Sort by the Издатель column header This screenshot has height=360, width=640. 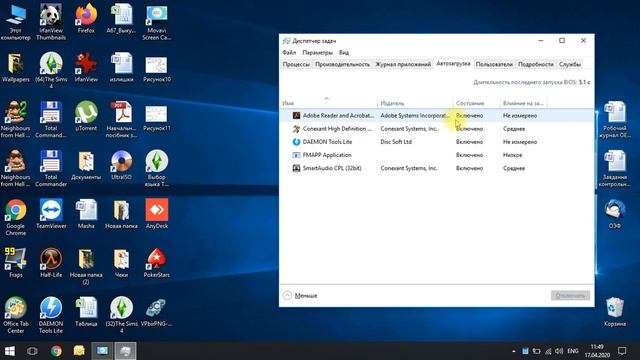click(x=415, y=103)
